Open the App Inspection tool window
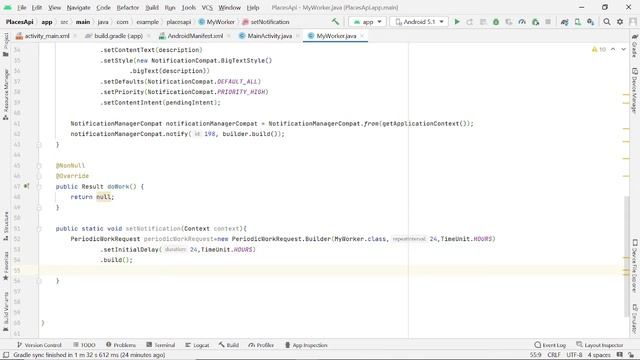Image resolution: width=640 pixels, height=360 pixels. pyautogui.click(x=306, y=345)
